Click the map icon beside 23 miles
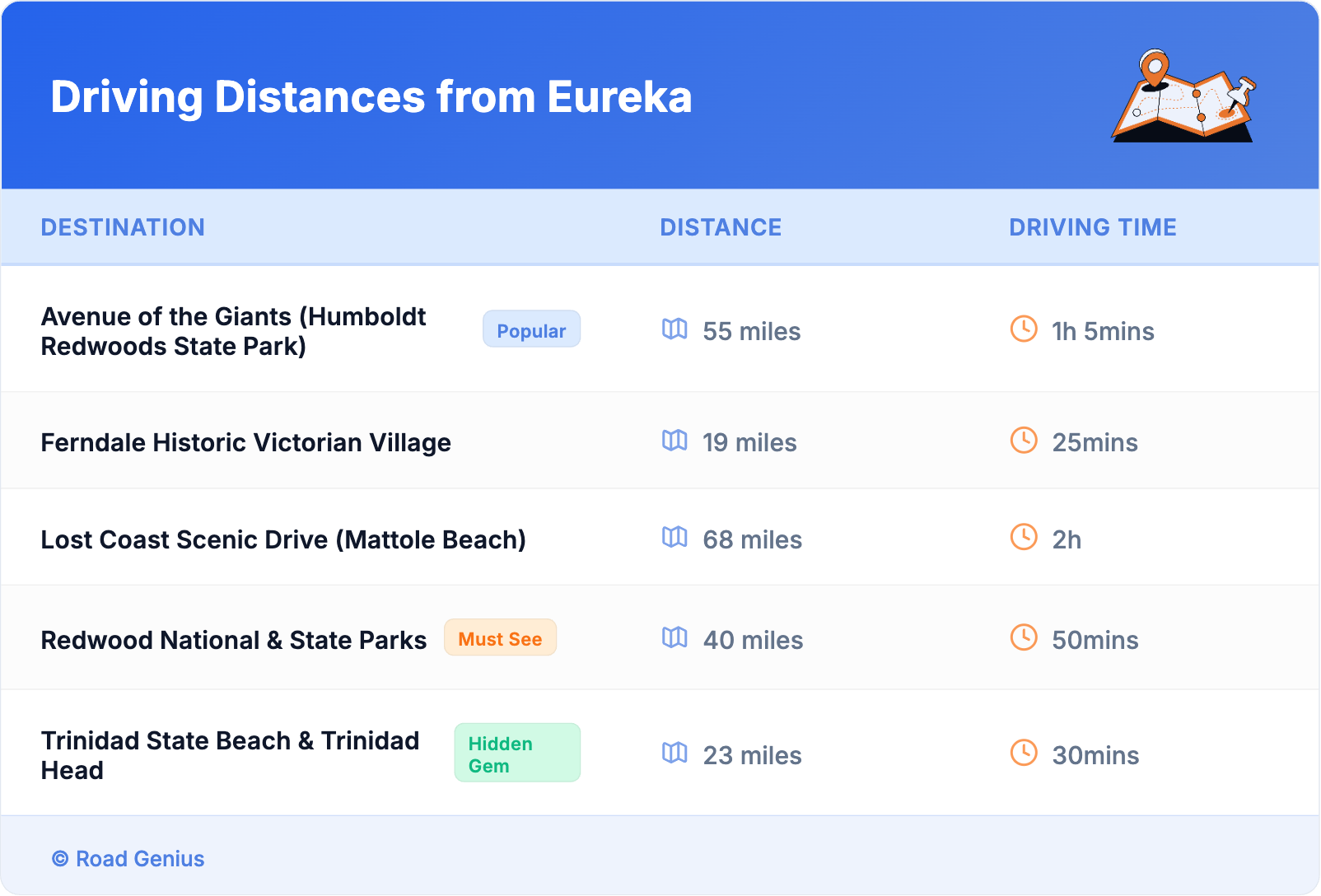The height and width of the screenshot is (896, 1321). point(675,753)
